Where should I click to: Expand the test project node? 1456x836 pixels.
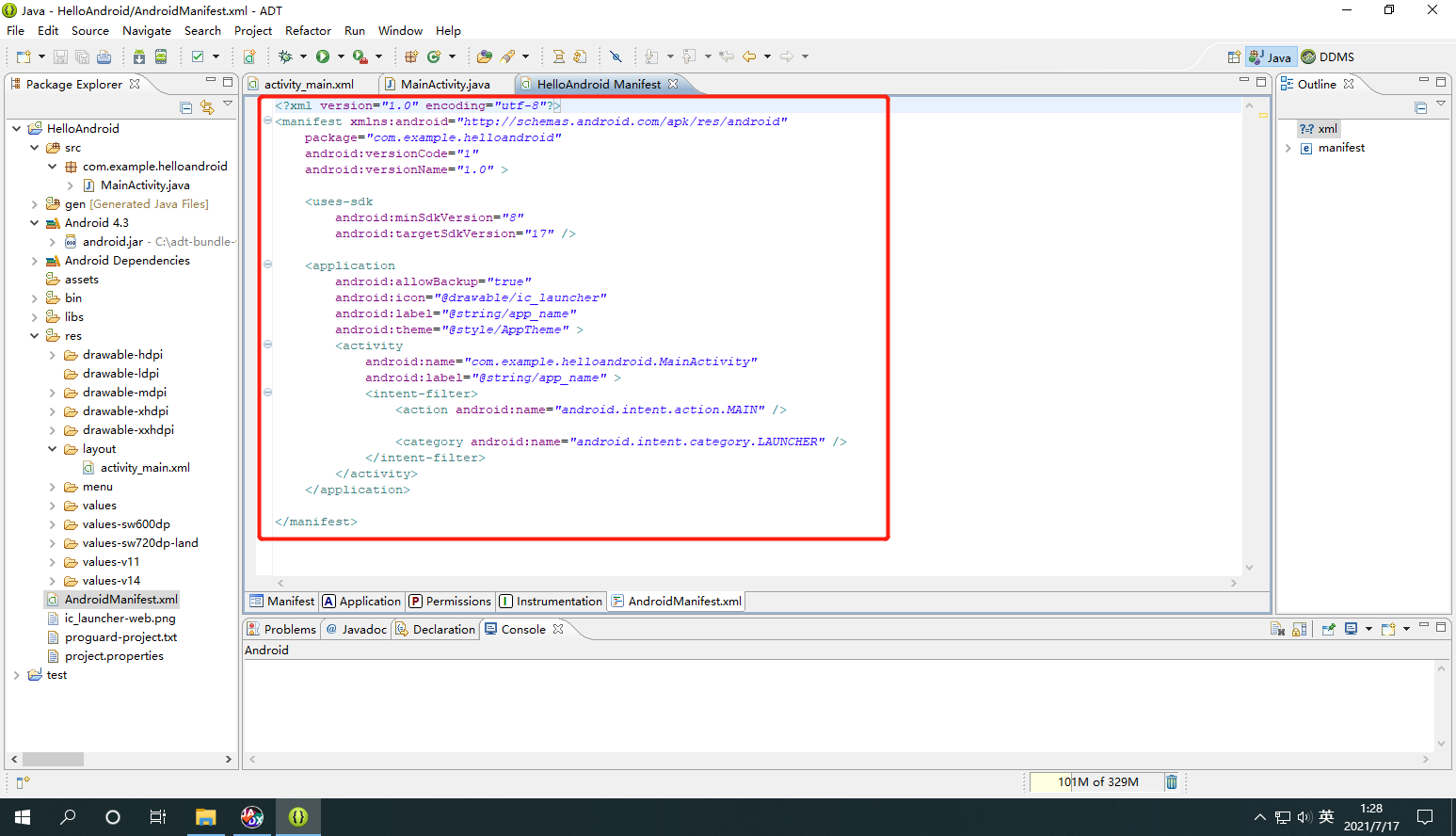coord(16,674)
